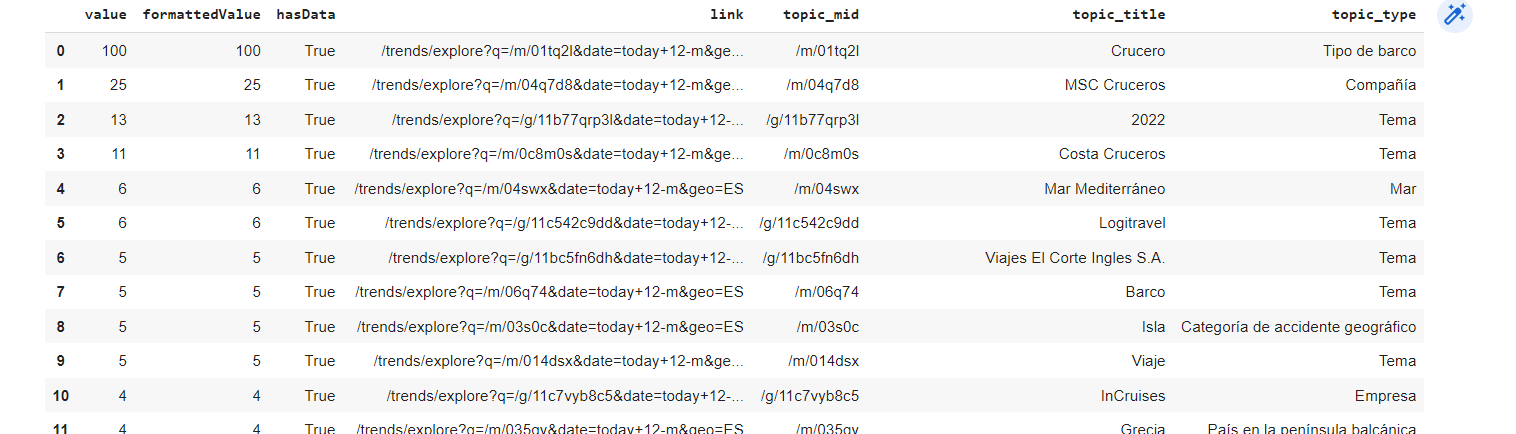
Task: Click the Mar Mediterráneo link cell ending geo=ES
Action: (x=549, y=189)
